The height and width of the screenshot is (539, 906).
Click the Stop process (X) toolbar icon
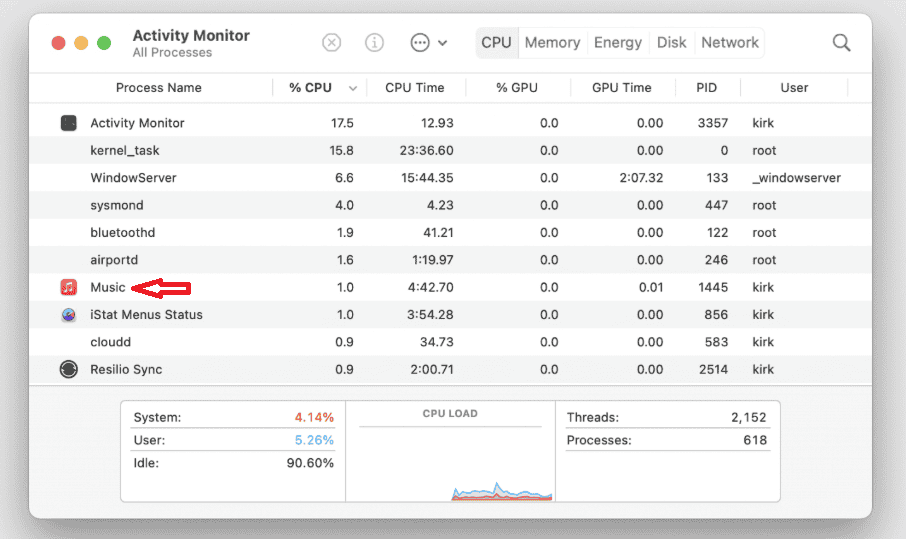coord(332,43)
